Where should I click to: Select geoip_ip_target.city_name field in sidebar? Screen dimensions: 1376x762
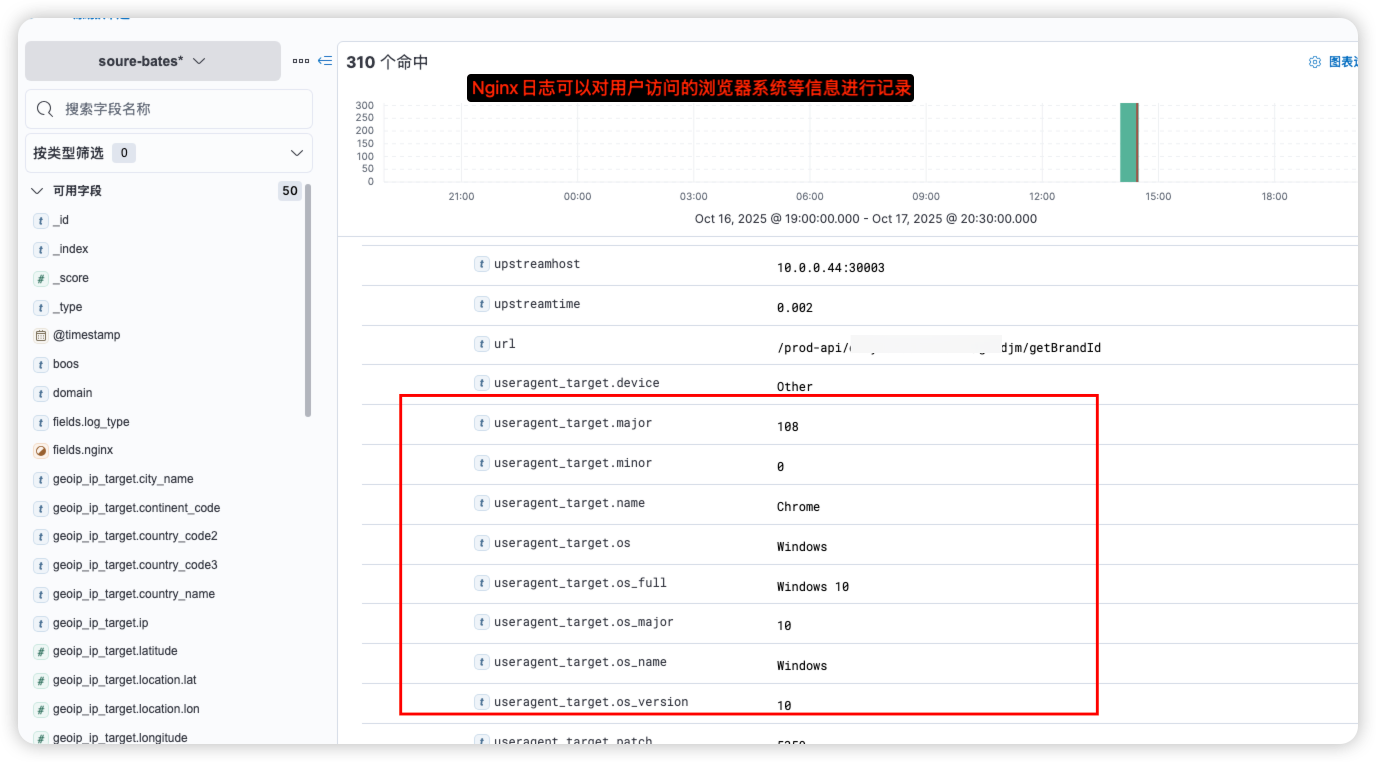tap(123, 479)
